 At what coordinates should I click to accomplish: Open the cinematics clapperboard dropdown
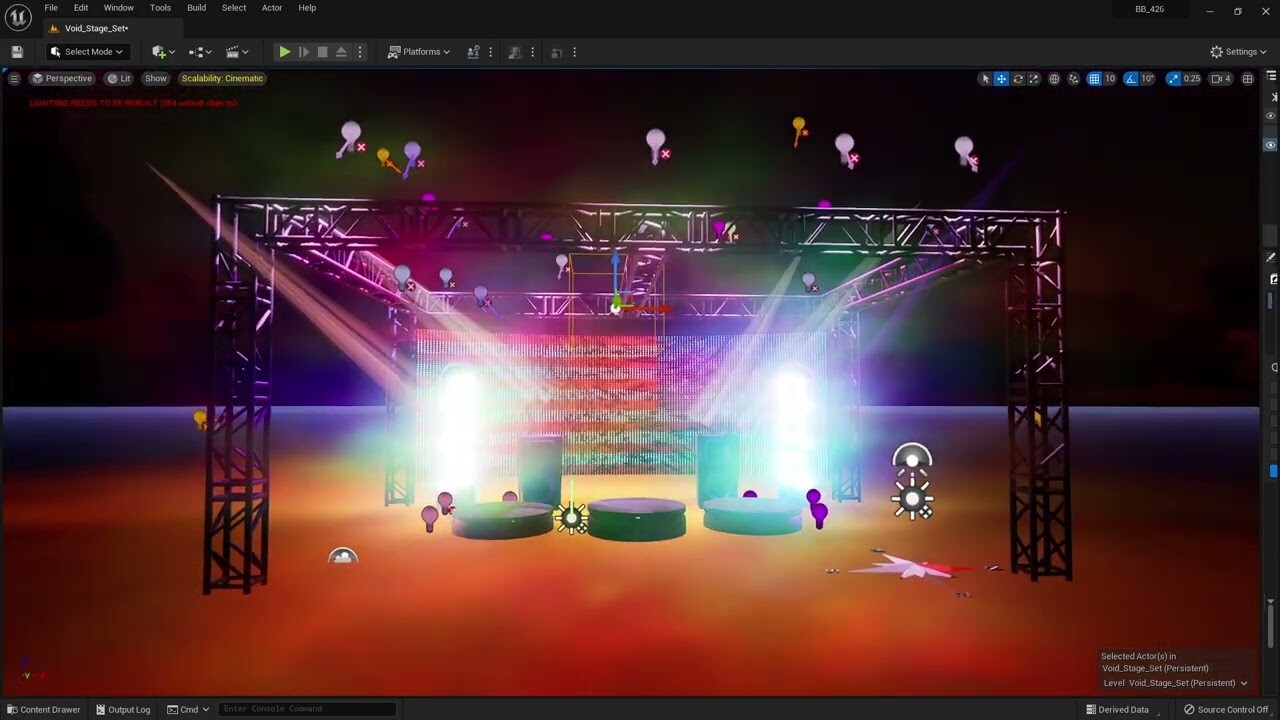click(x=237, y=52)
